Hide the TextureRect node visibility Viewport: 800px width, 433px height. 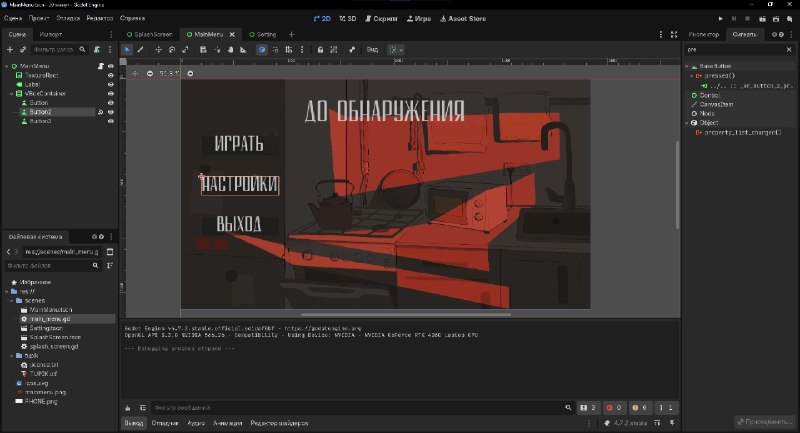tap(110, 75)
